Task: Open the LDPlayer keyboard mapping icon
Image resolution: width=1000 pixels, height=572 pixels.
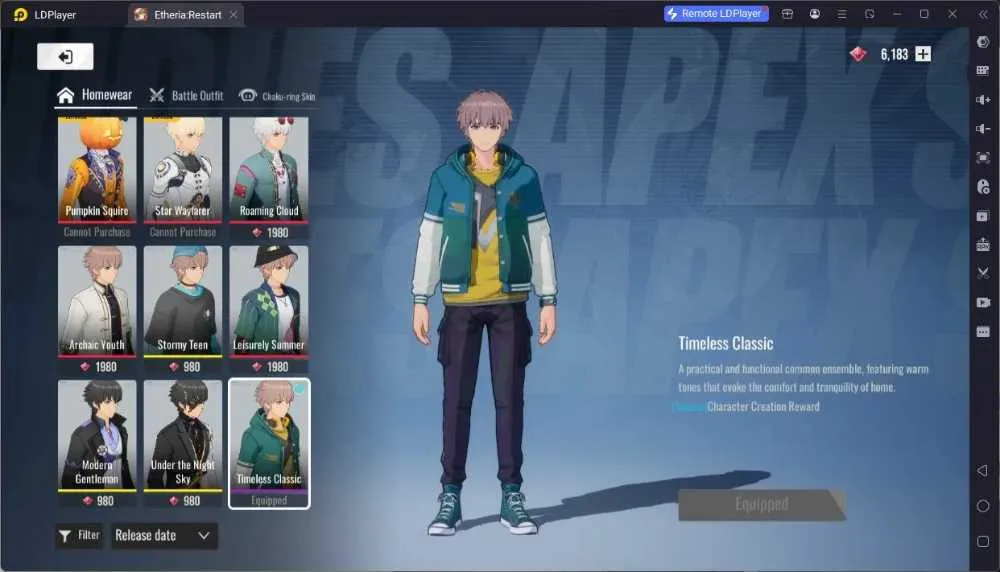Action: [x=983, y=71]
